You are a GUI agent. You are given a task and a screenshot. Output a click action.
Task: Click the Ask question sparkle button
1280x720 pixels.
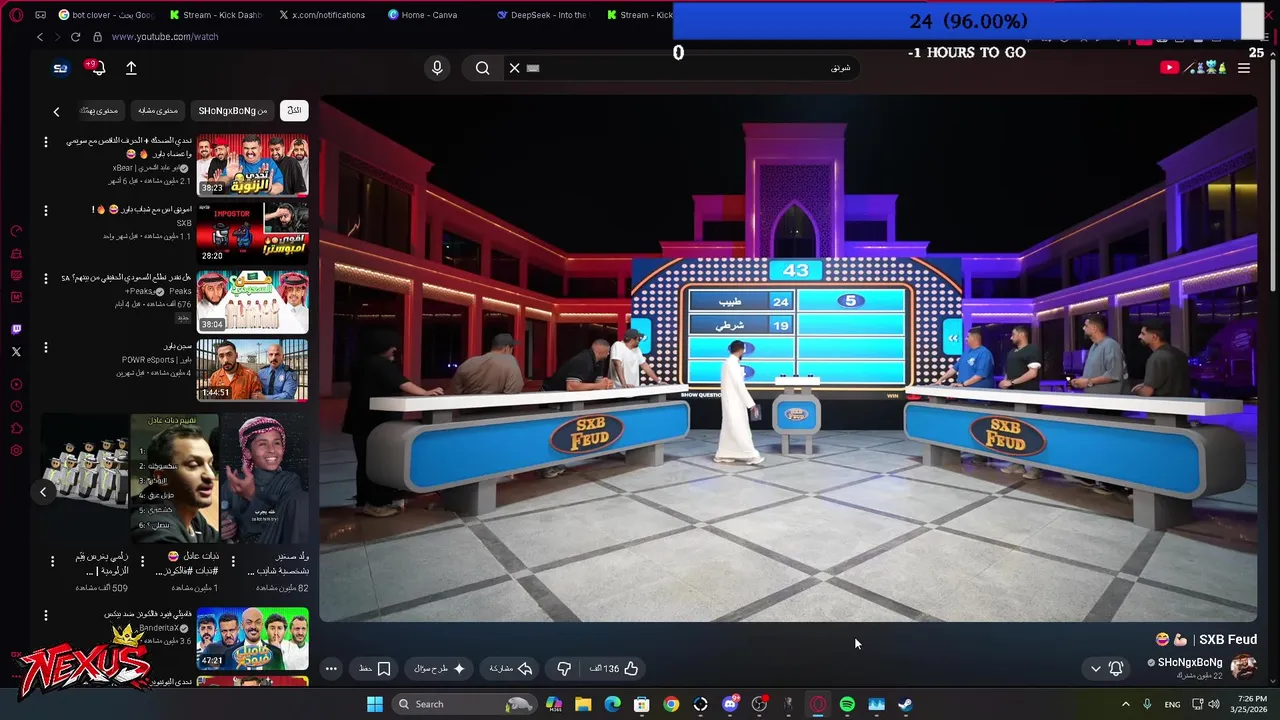click(x=440, y=668)
